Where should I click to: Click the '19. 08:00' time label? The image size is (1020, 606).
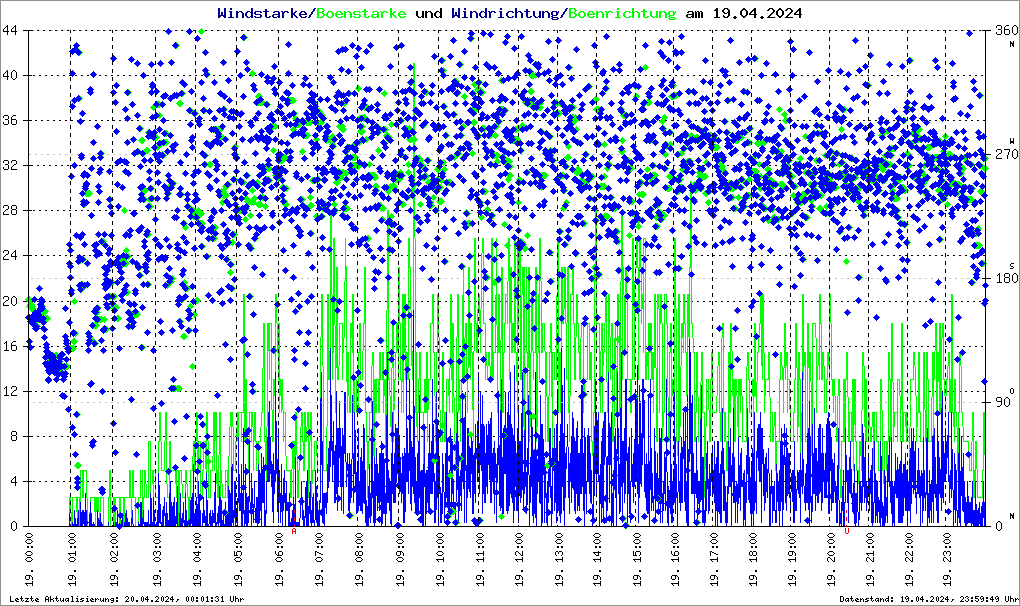(x=360, y=560)
